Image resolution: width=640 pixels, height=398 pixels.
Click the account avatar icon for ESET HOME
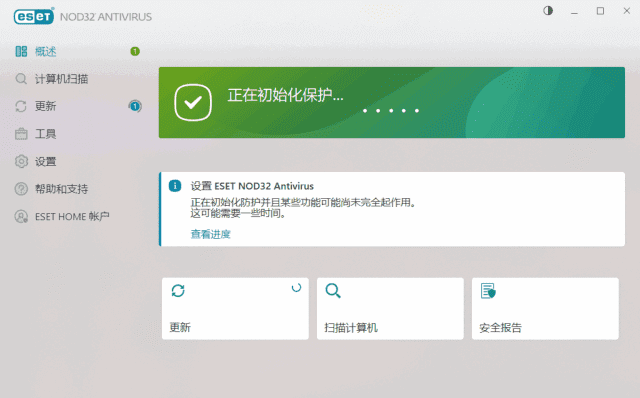coord(21,216)
